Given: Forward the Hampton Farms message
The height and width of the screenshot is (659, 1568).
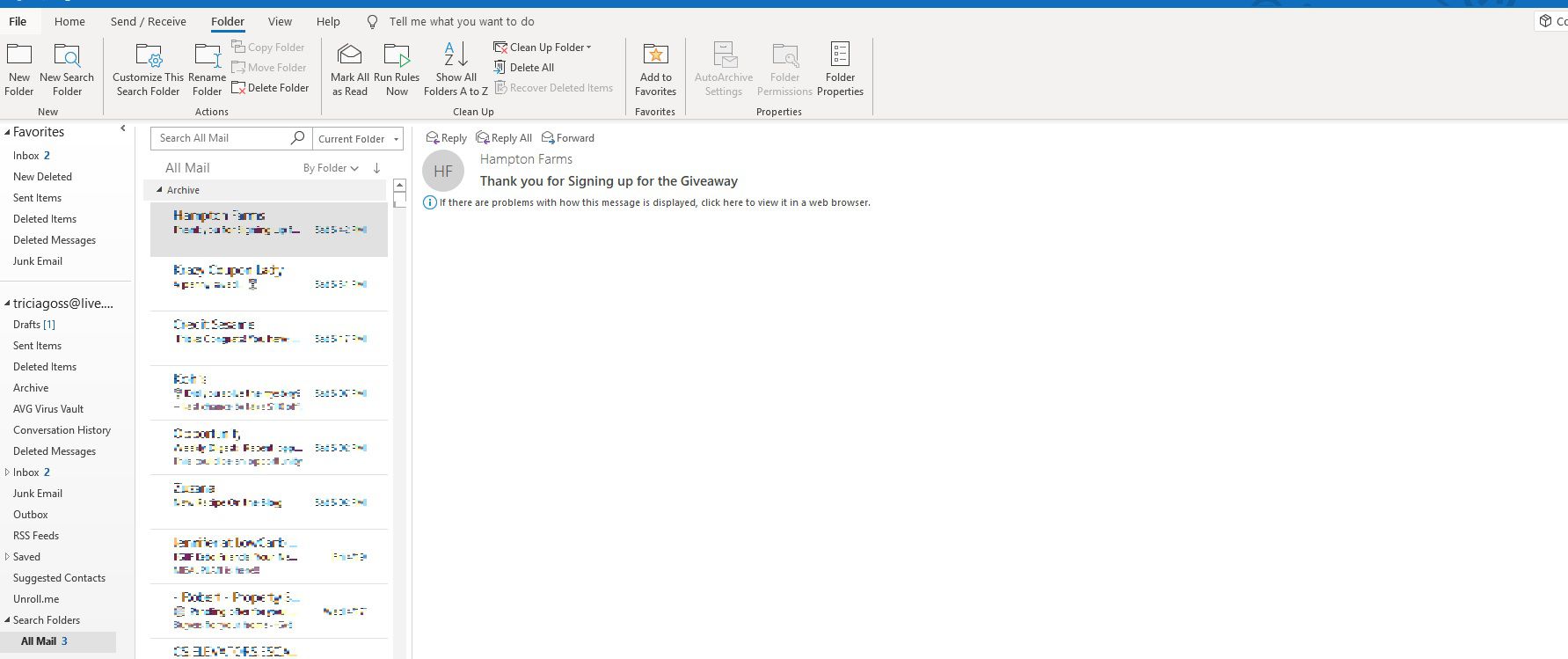Looking at the screenshot, I should click(568, 138).
